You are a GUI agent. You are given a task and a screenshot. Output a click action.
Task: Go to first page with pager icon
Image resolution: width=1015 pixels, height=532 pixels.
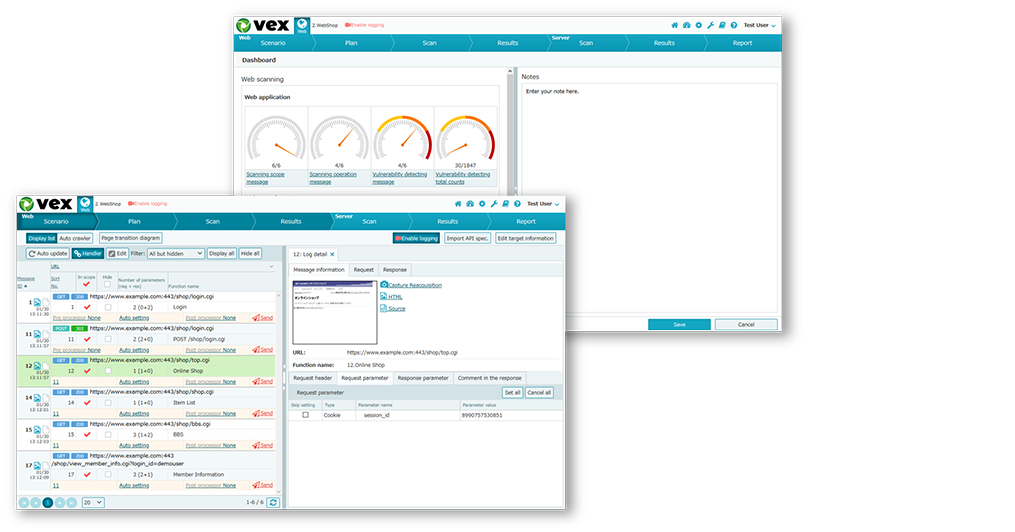coord(24,502)
